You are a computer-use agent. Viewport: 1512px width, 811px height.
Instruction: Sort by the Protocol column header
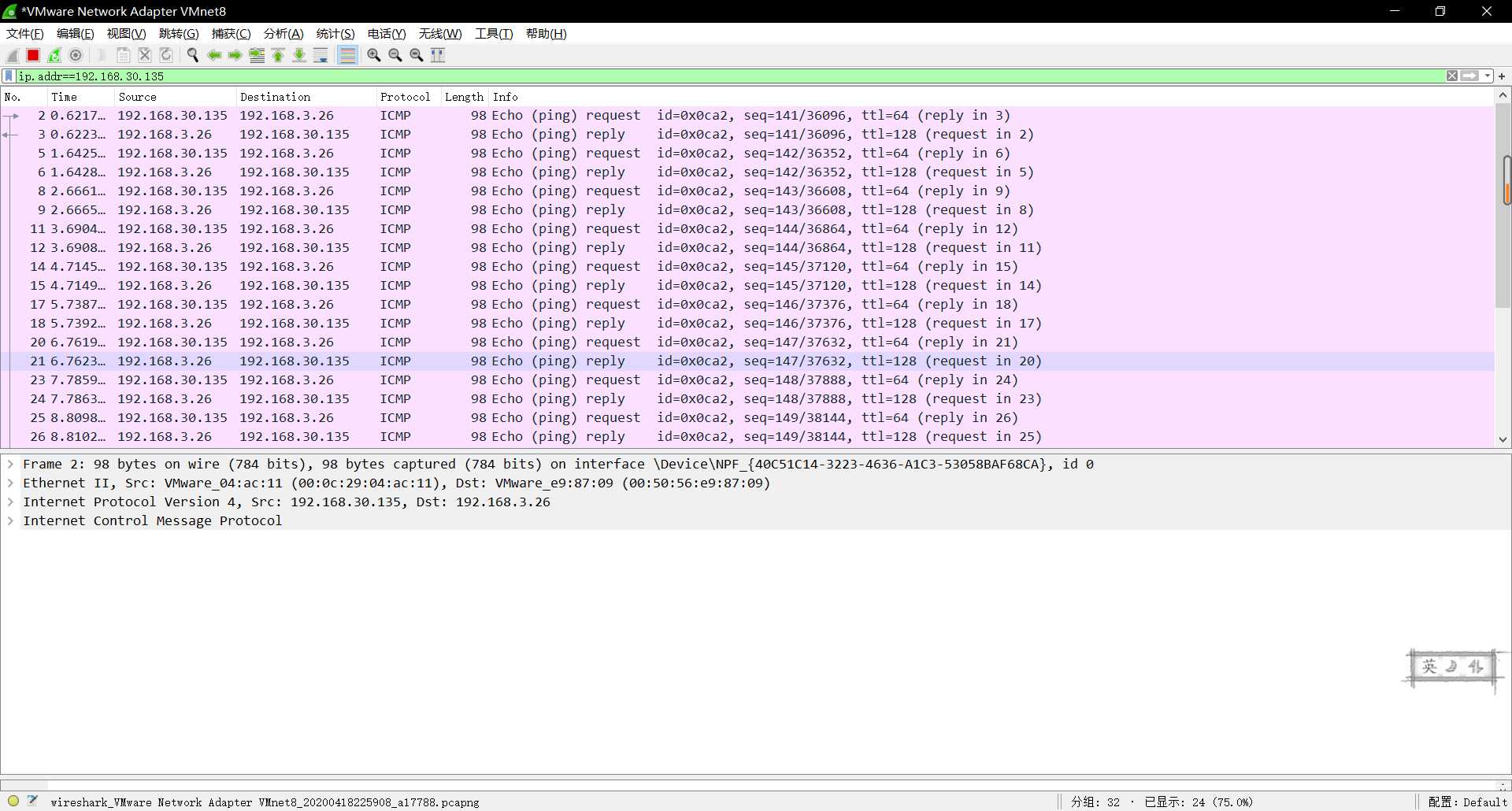tap(409, 97)
